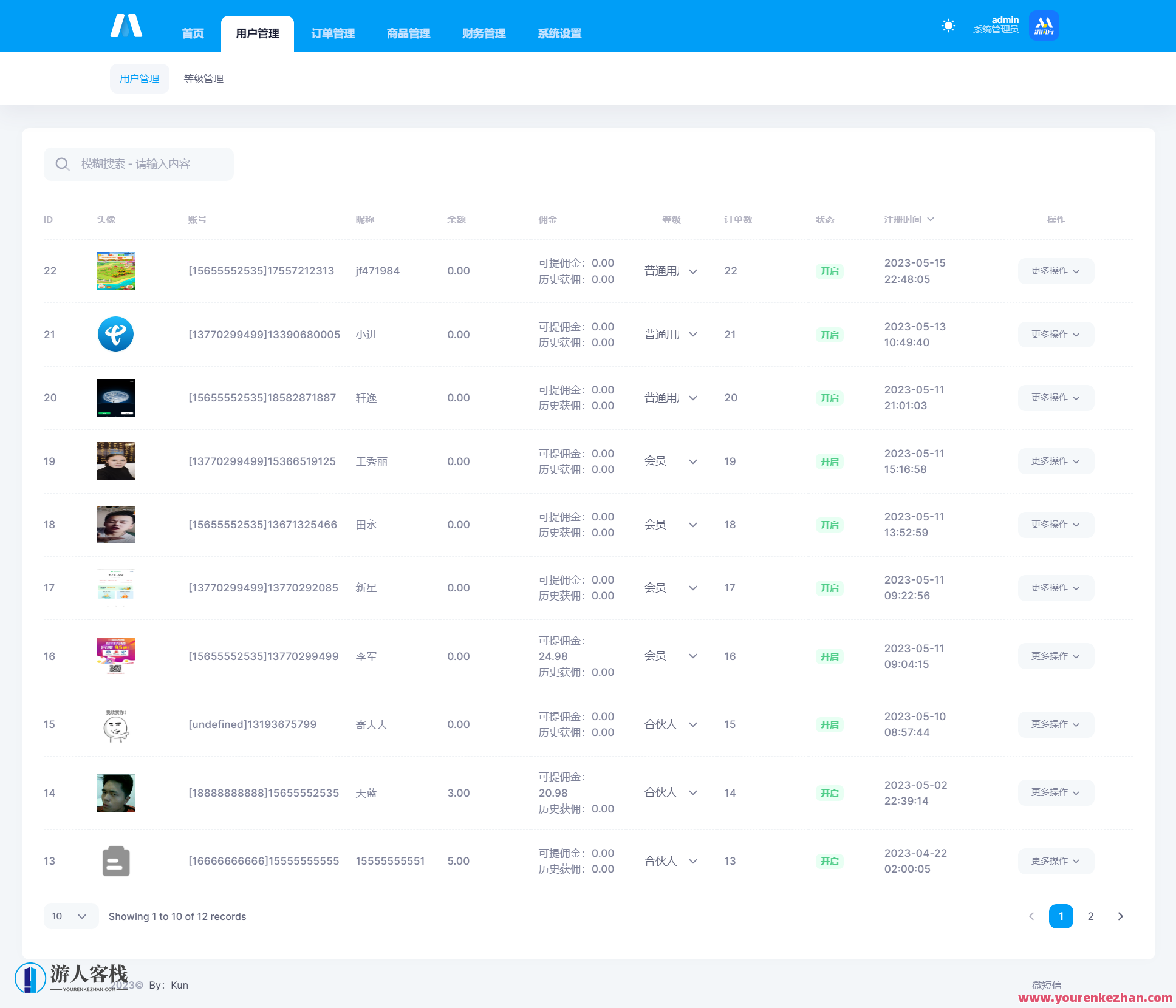Click the site logo in the header

click(x=126, y=26)
